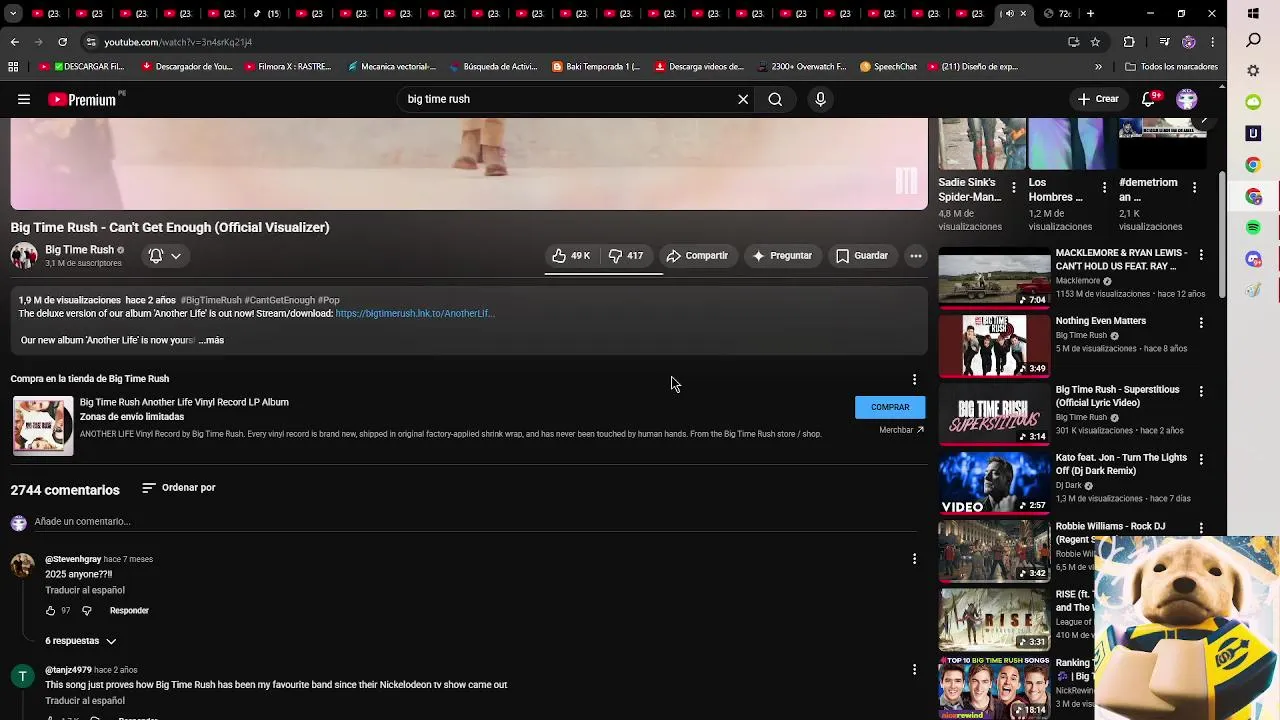Save the video with Guardar
Screen dimensions: 1280x720
pos(862,256)
